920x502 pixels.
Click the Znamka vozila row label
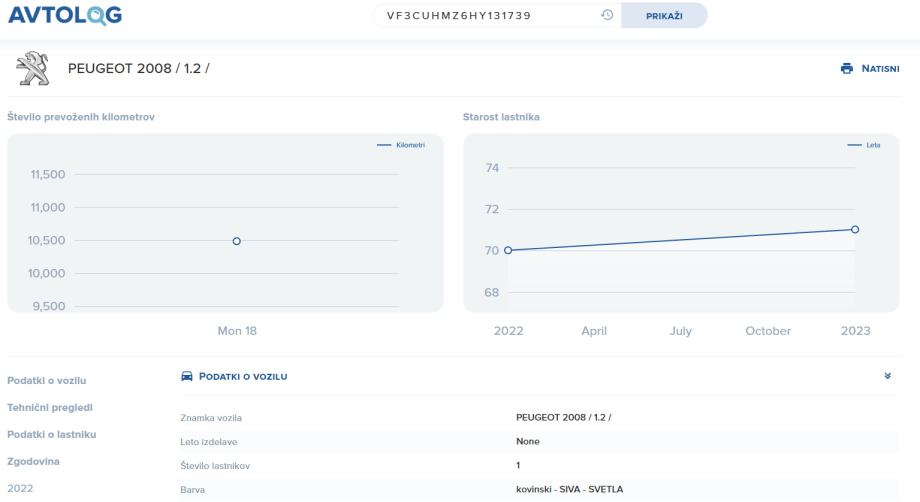pos(211,418)
